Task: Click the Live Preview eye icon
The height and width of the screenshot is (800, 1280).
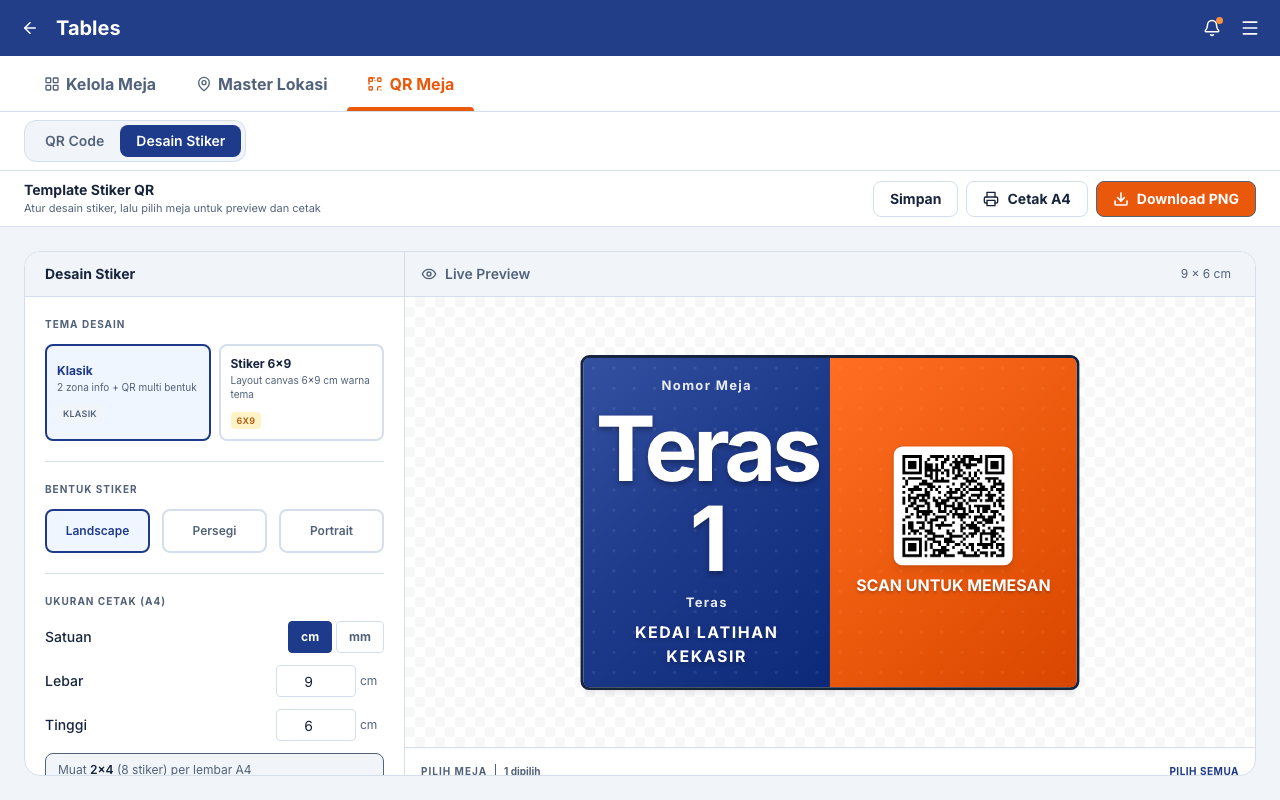Action: [429, 274]
